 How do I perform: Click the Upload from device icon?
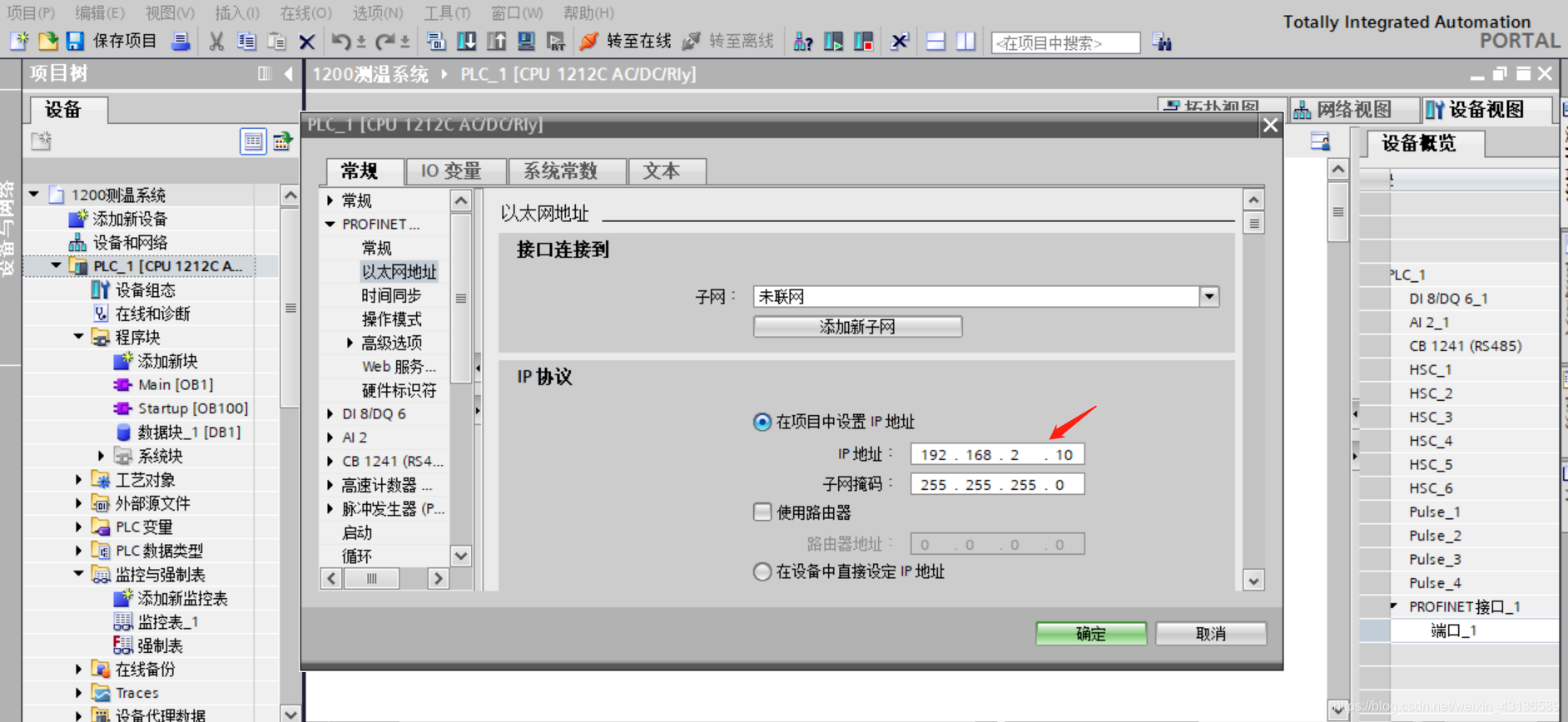[x=496, y=41]
